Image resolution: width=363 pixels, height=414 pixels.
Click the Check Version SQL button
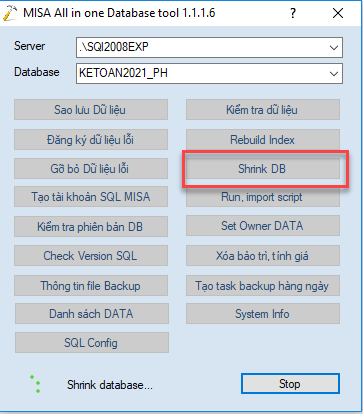pos(91,256)
